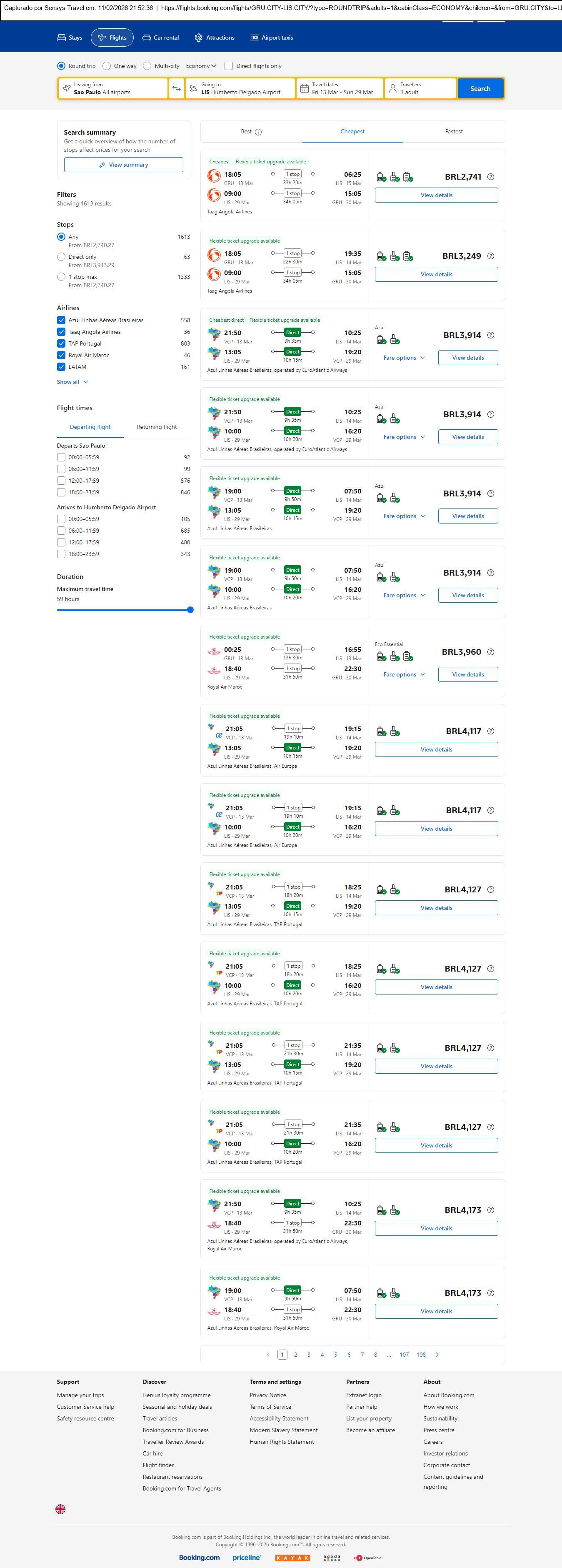Click the Car rental car icon

pos(147,38)
